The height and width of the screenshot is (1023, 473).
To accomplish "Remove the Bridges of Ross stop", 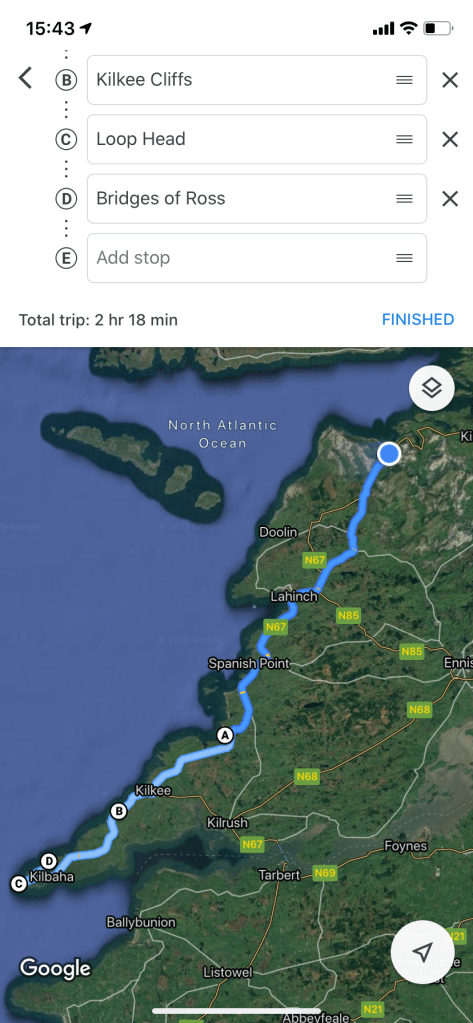I will click(x=450, y=198).
